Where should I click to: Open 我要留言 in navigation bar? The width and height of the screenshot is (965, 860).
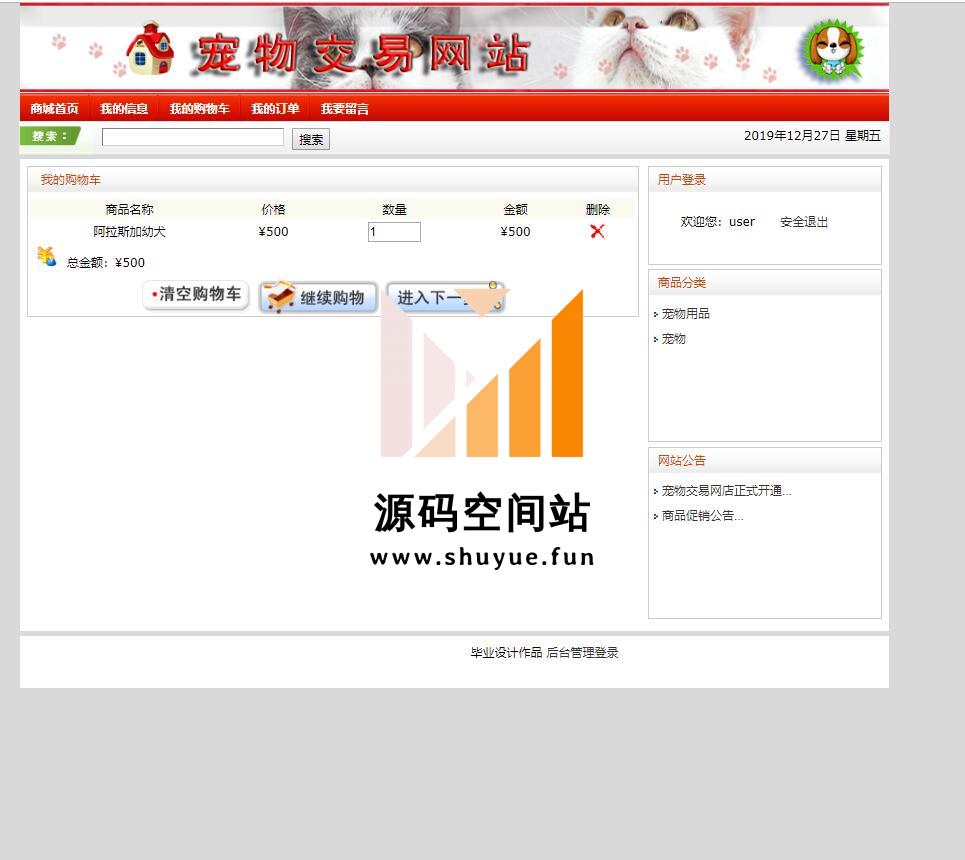(345, 109)
